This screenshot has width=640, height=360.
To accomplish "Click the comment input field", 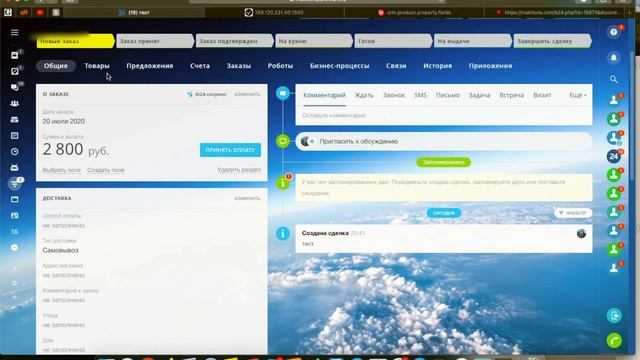I will 444,116.
